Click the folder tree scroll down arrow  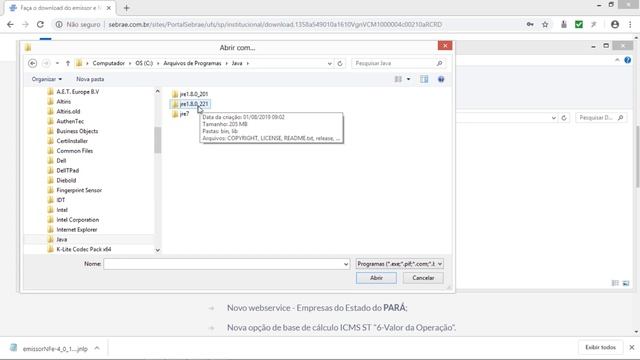pos(158,250)
